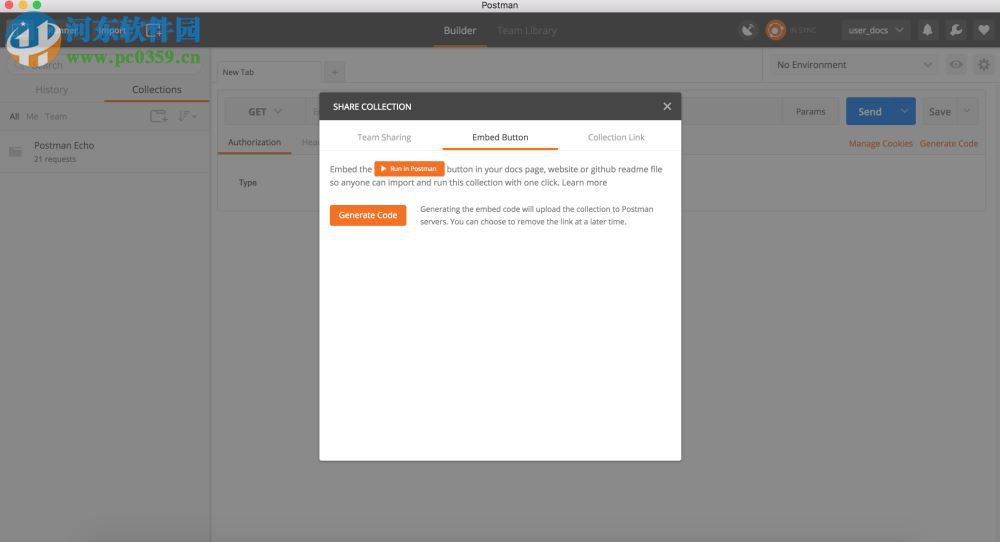Open the History tab in sidebar
The width and height of the screenshot is (1000, 542).
[x=52, y=90]
